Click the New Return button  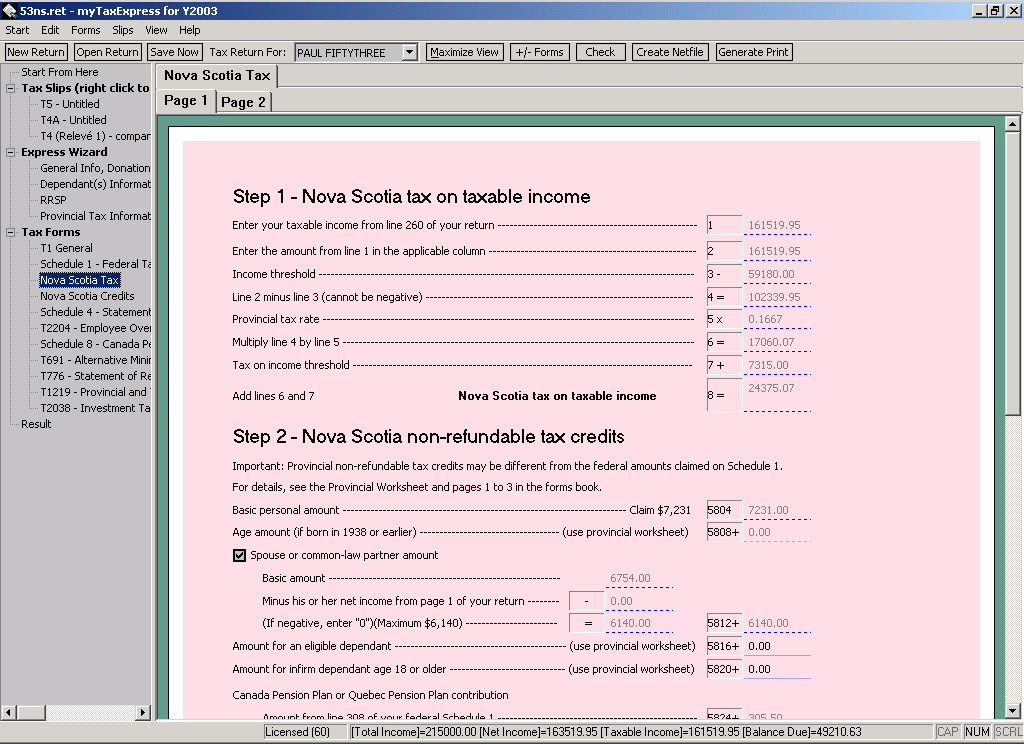(x=36, y=52)
